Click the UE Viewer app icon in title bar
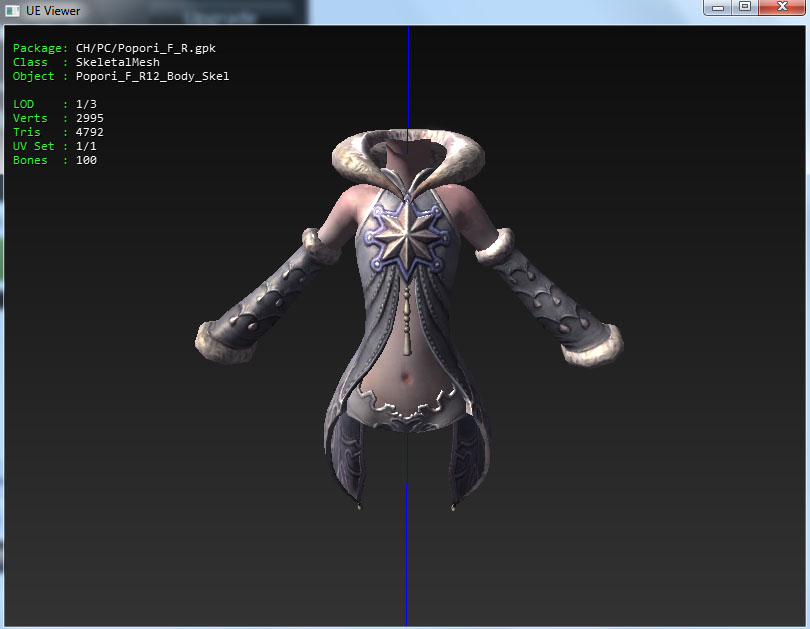810x629 pixels. coord(12,11)
